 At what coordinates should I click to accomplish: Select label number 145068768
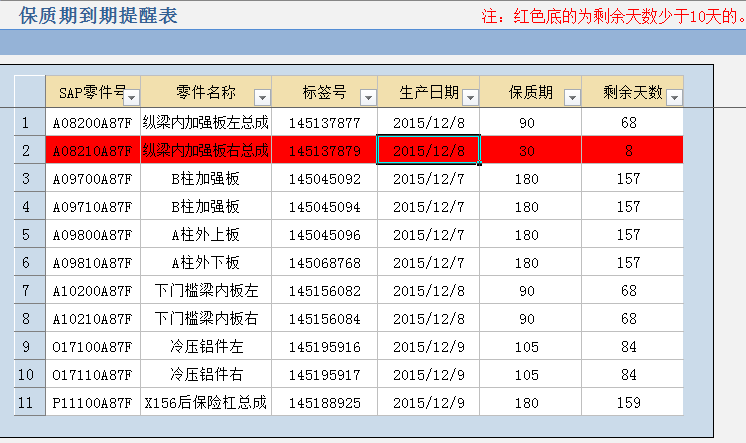click(x=324, y=262)
